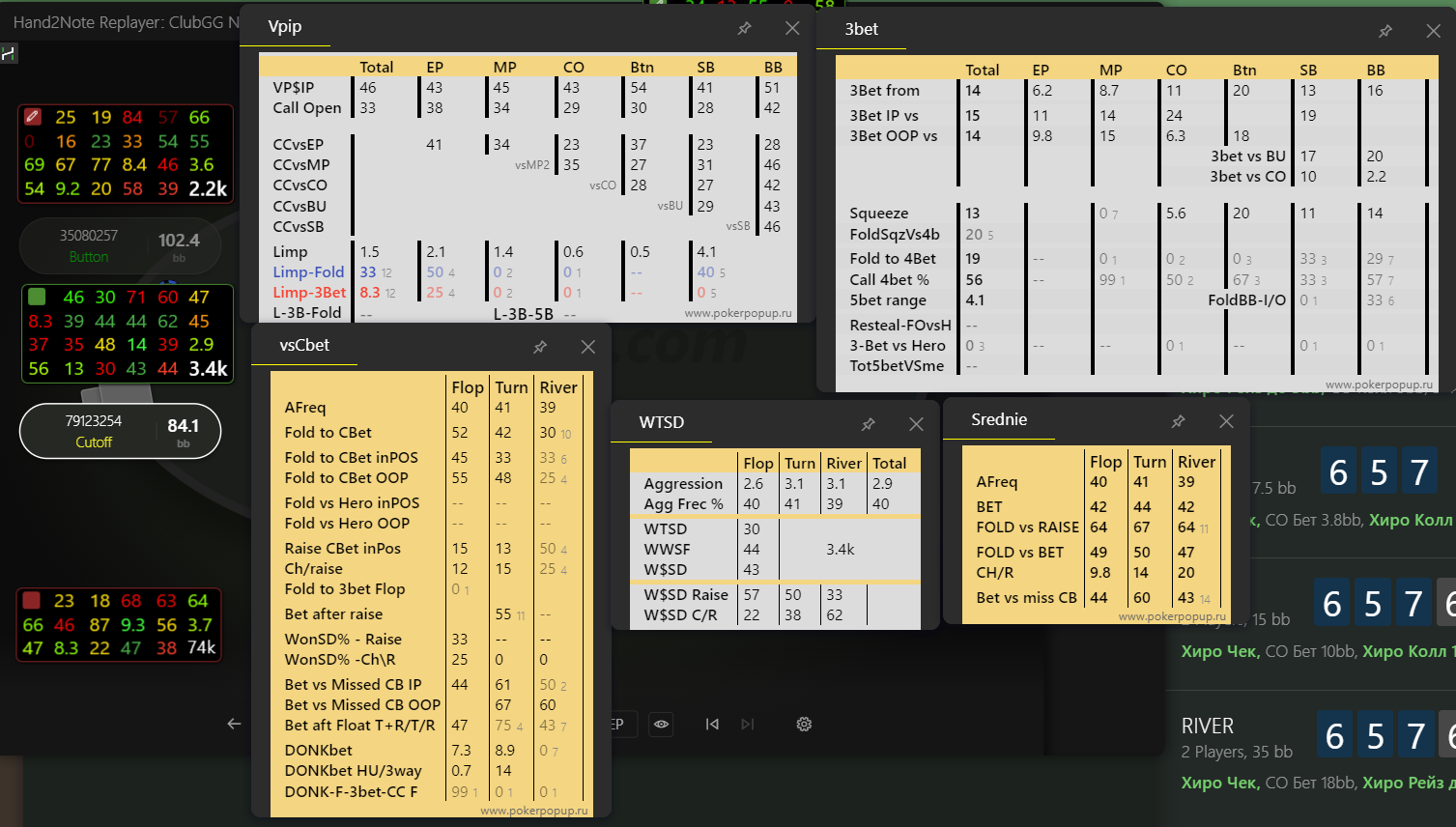Image resolution: width=1456 pixels, height=827 pixels.
Task: Click the Resteal-FOvsH row label
Action: [x=900, y=326]
